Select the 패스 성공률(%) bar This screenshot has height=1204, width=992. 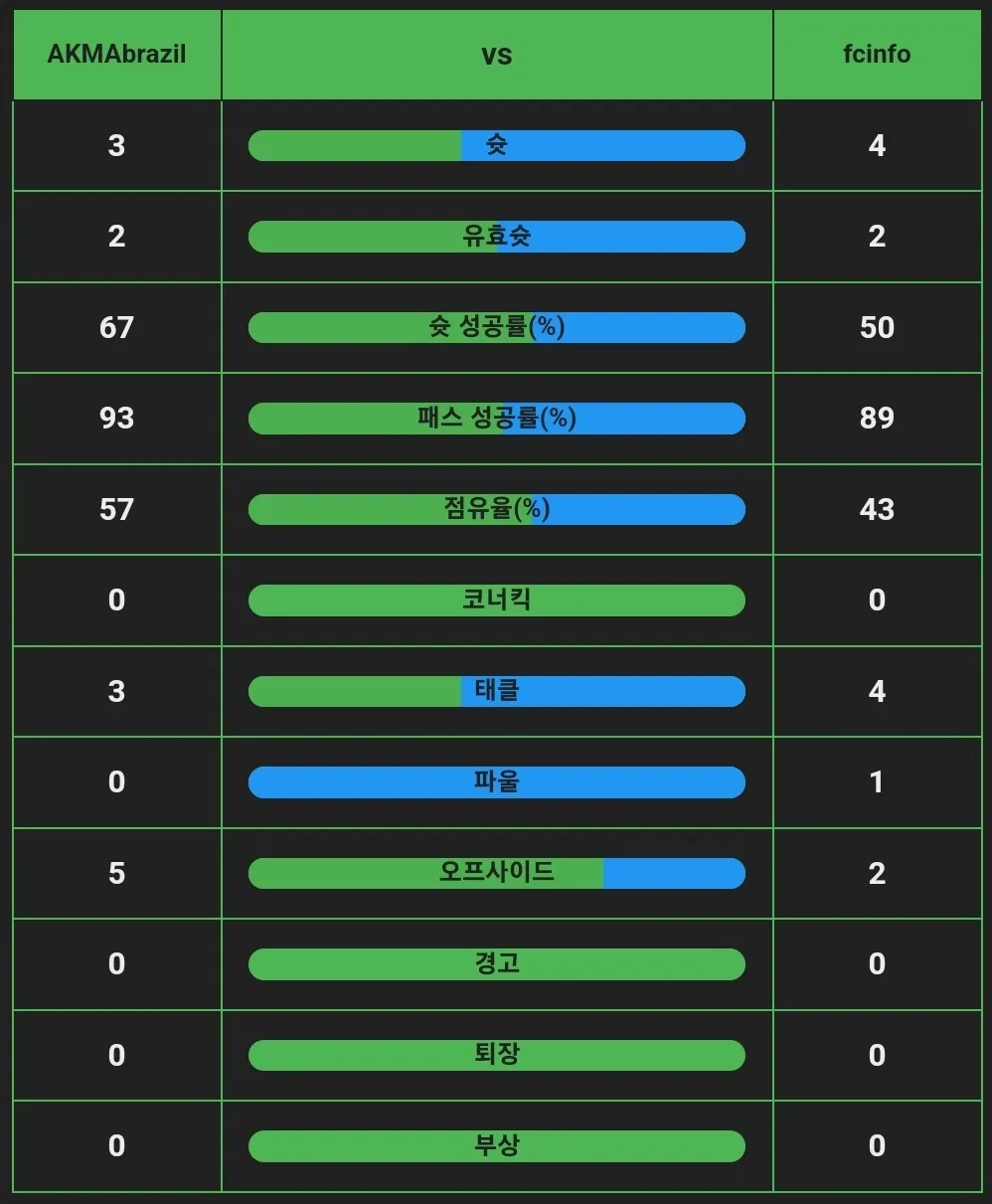(x=496, y=419)
